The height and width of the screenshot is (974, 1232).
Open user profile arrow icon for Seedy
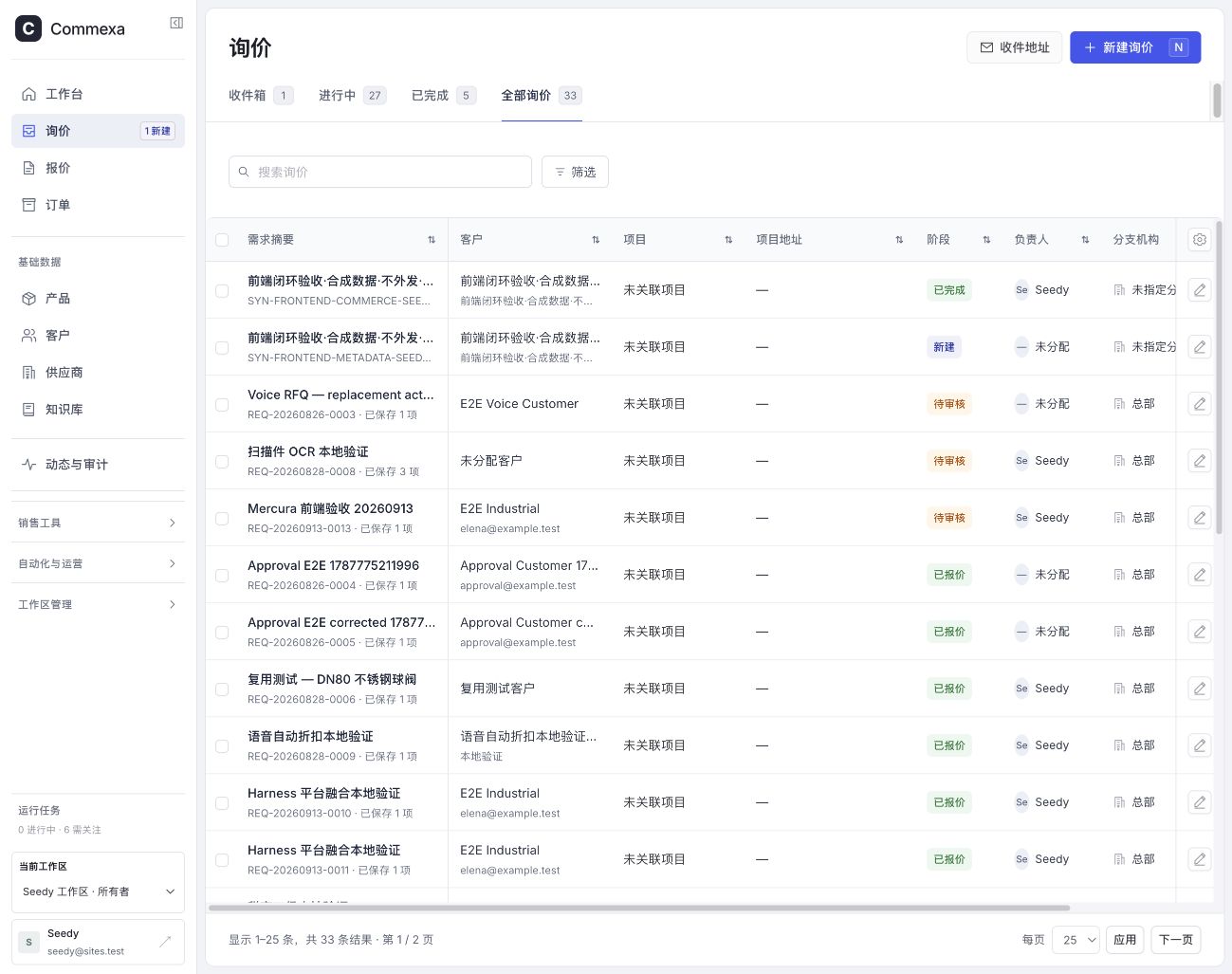[x=165, y=941]
